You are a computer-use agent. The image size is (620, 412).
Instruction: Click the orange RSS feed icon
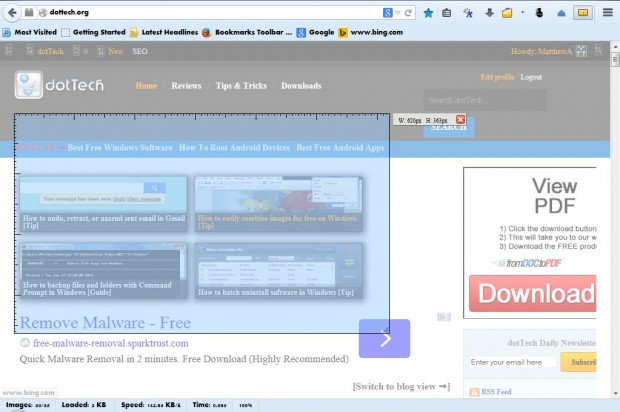point(474,392)
